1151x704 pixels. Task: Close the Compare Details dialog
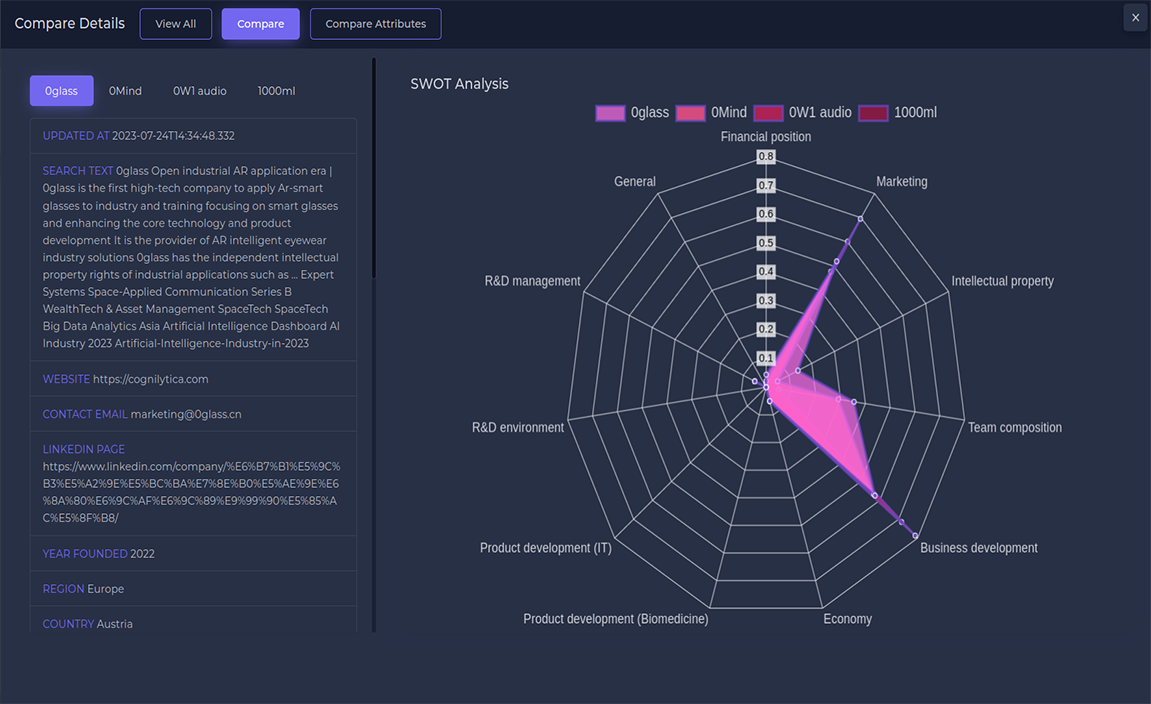pyautogui.click(x=1135, y=18)
